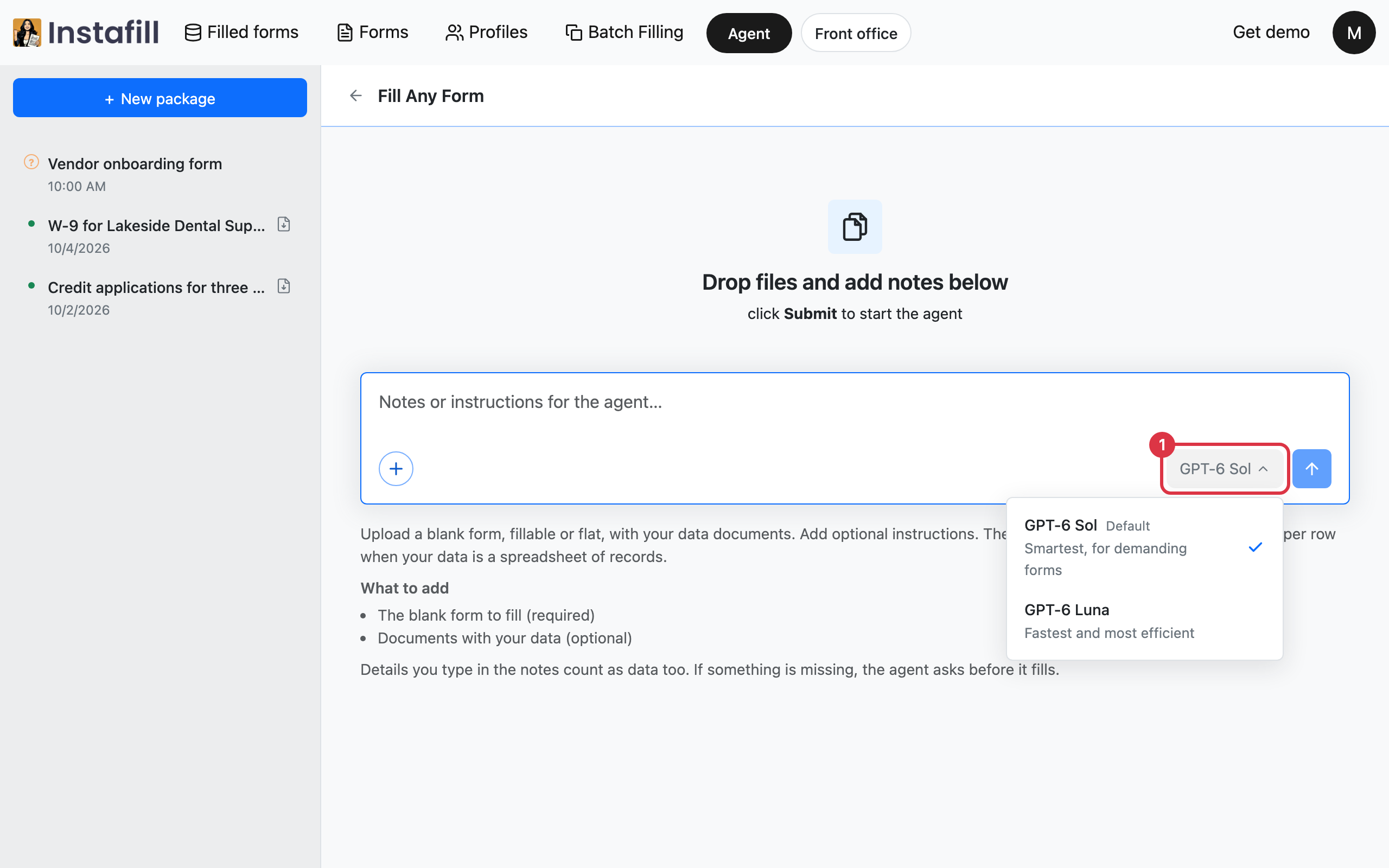The height and width of the screenshot is (868, 1389).
Task: Open the Profiles section
Action: [x=486, y=32]
